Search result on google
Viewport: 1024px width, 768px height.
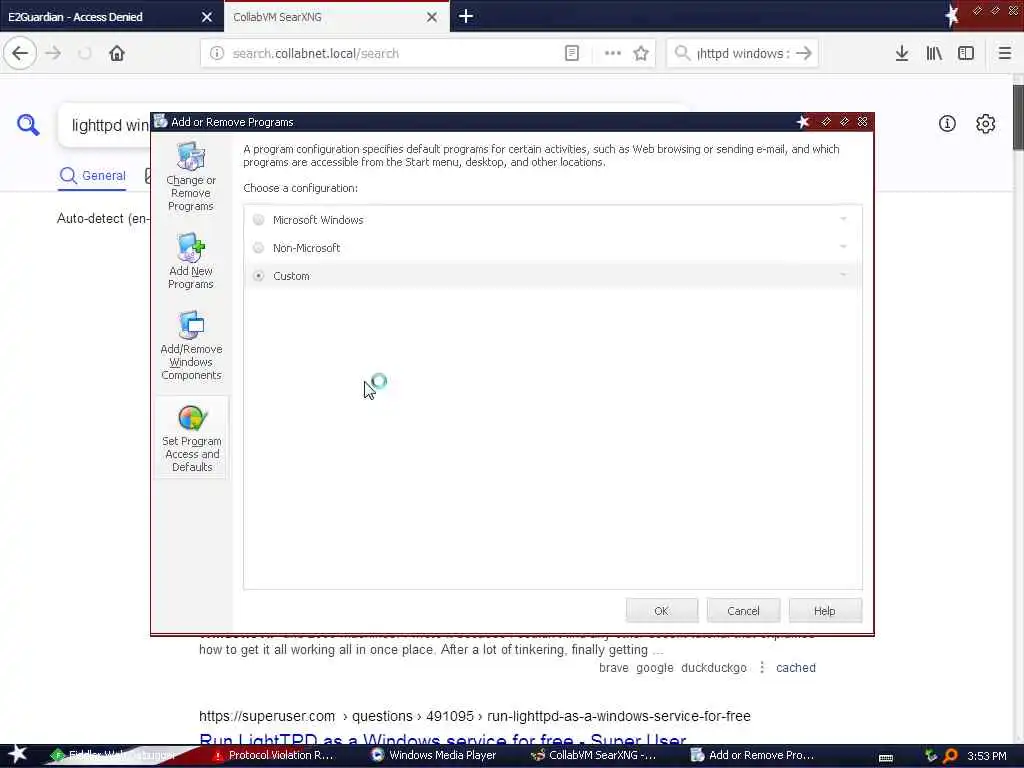(x=654, y=667)
